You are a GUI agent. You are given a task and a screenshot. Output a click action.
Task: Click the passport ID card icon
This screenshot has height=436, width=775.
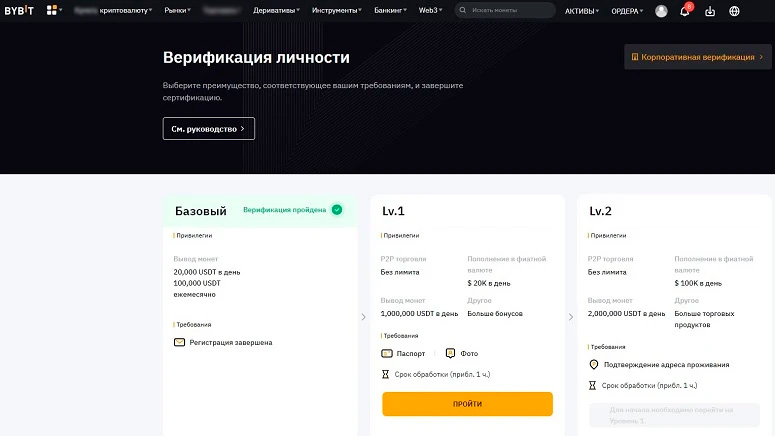click(387, 353)
